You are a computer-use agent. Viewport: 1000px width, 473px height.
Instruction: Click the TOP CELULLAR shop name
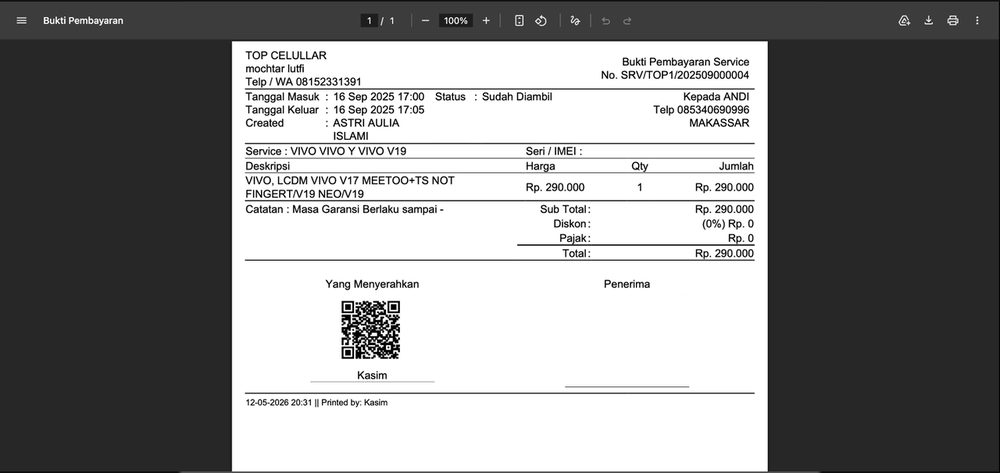(286, 55)
